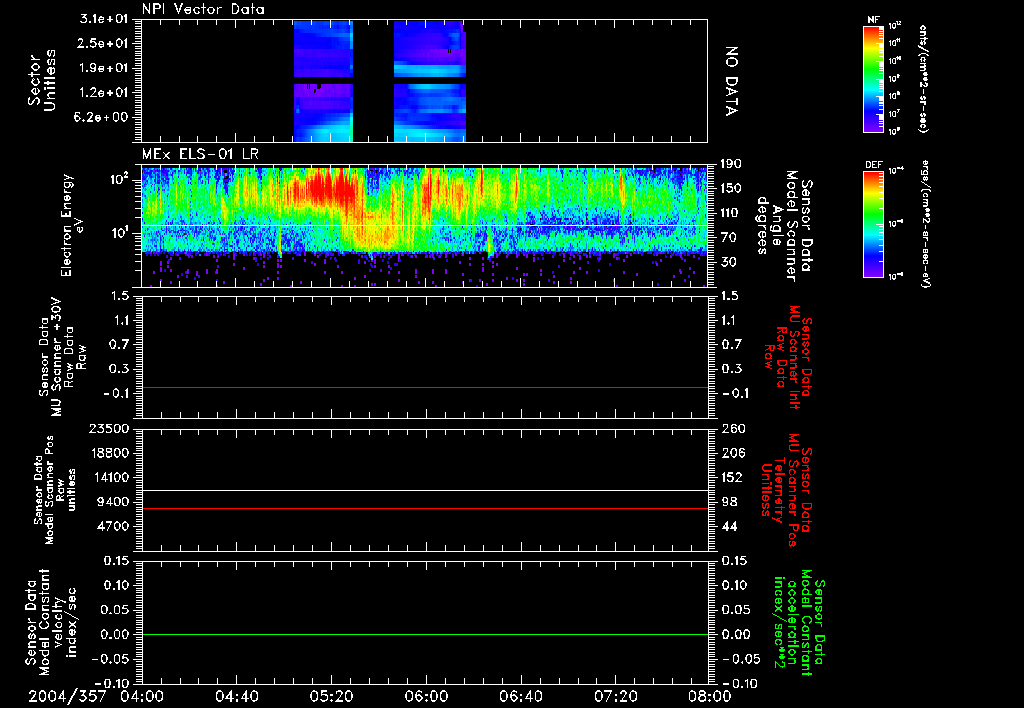1024x708 pixels.
Task: Click the DEF color scale bar
Action: (872, 224)
